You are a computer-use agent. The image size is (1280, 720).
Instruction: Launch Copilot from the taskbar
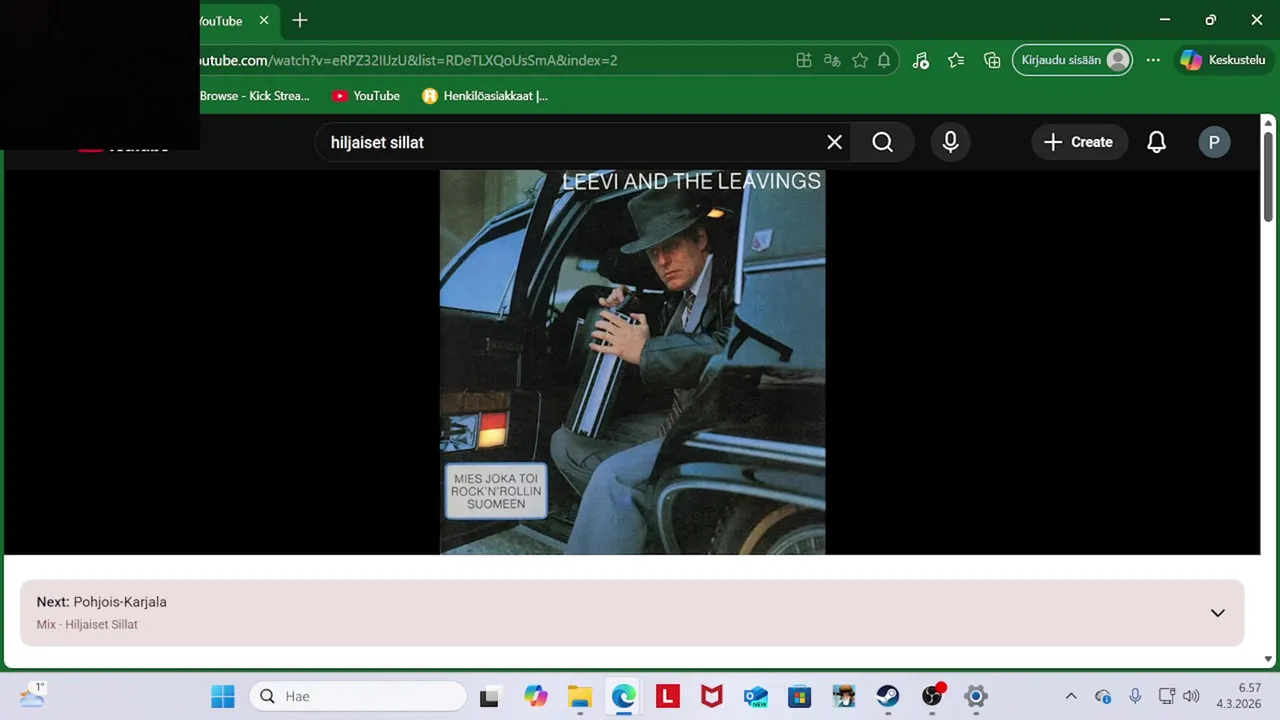click(x=536, y=696)
